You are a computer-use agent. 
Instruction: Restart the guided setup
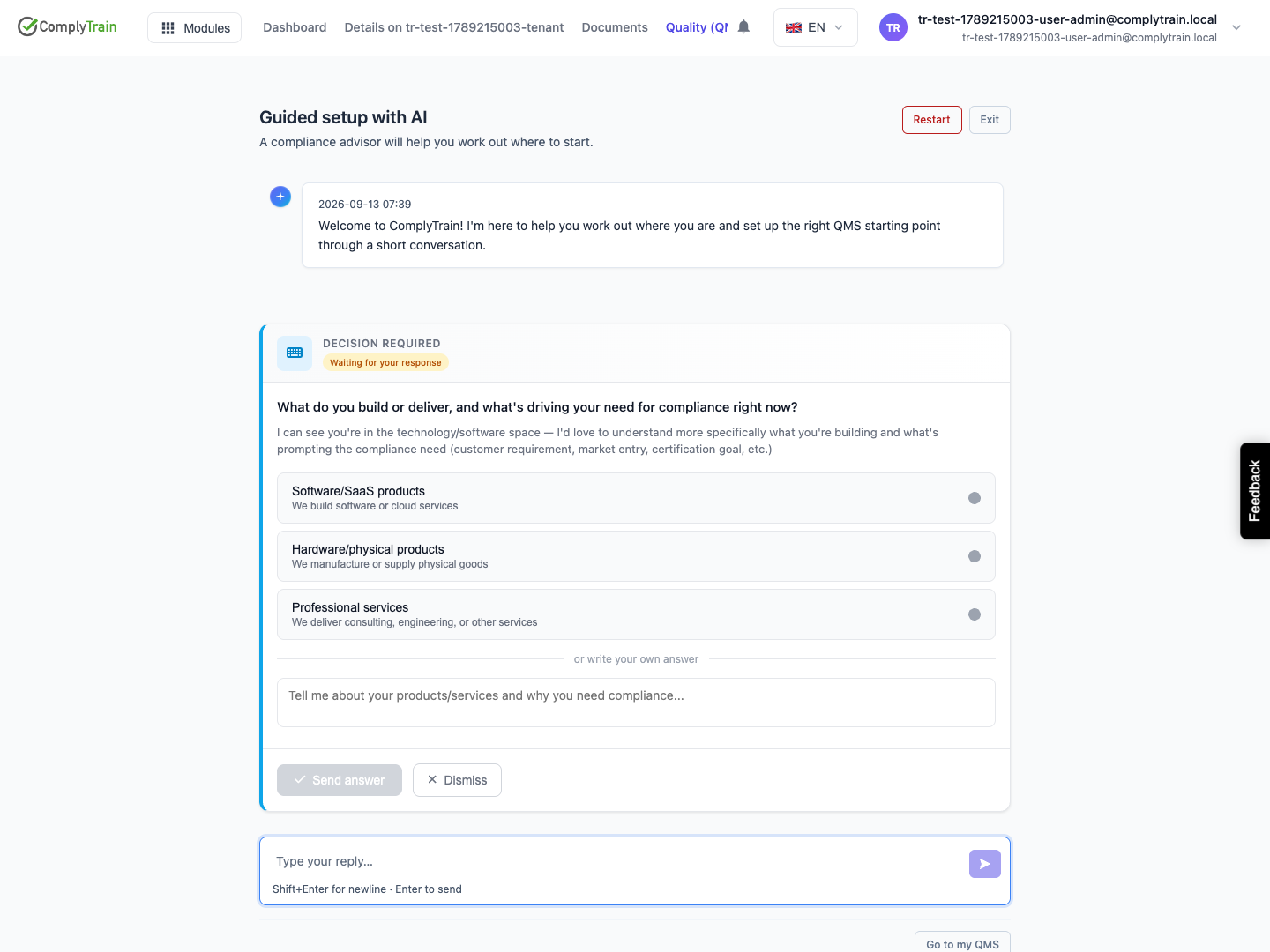(x=931, y=120)
